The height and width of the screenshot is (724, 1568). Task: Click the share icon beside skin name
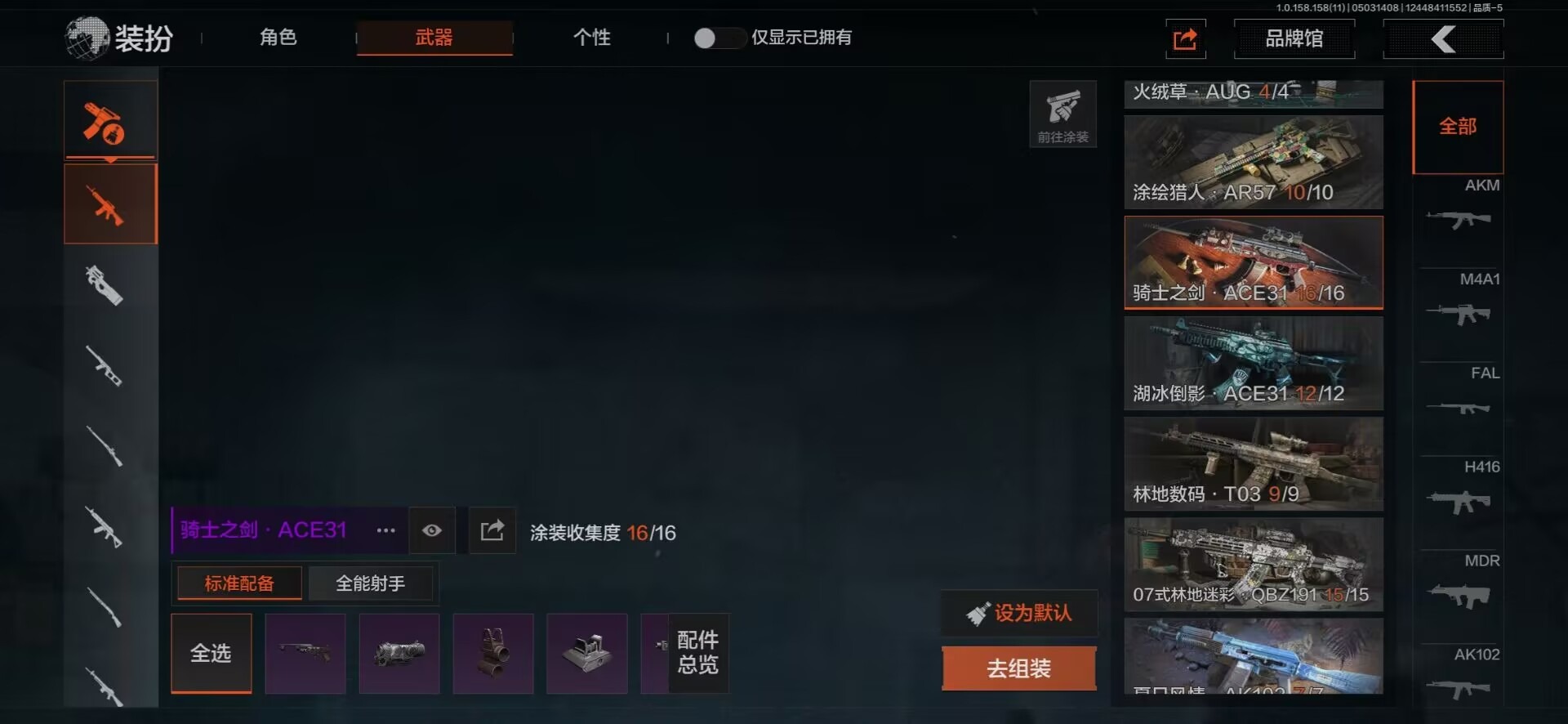coord(492,531)
